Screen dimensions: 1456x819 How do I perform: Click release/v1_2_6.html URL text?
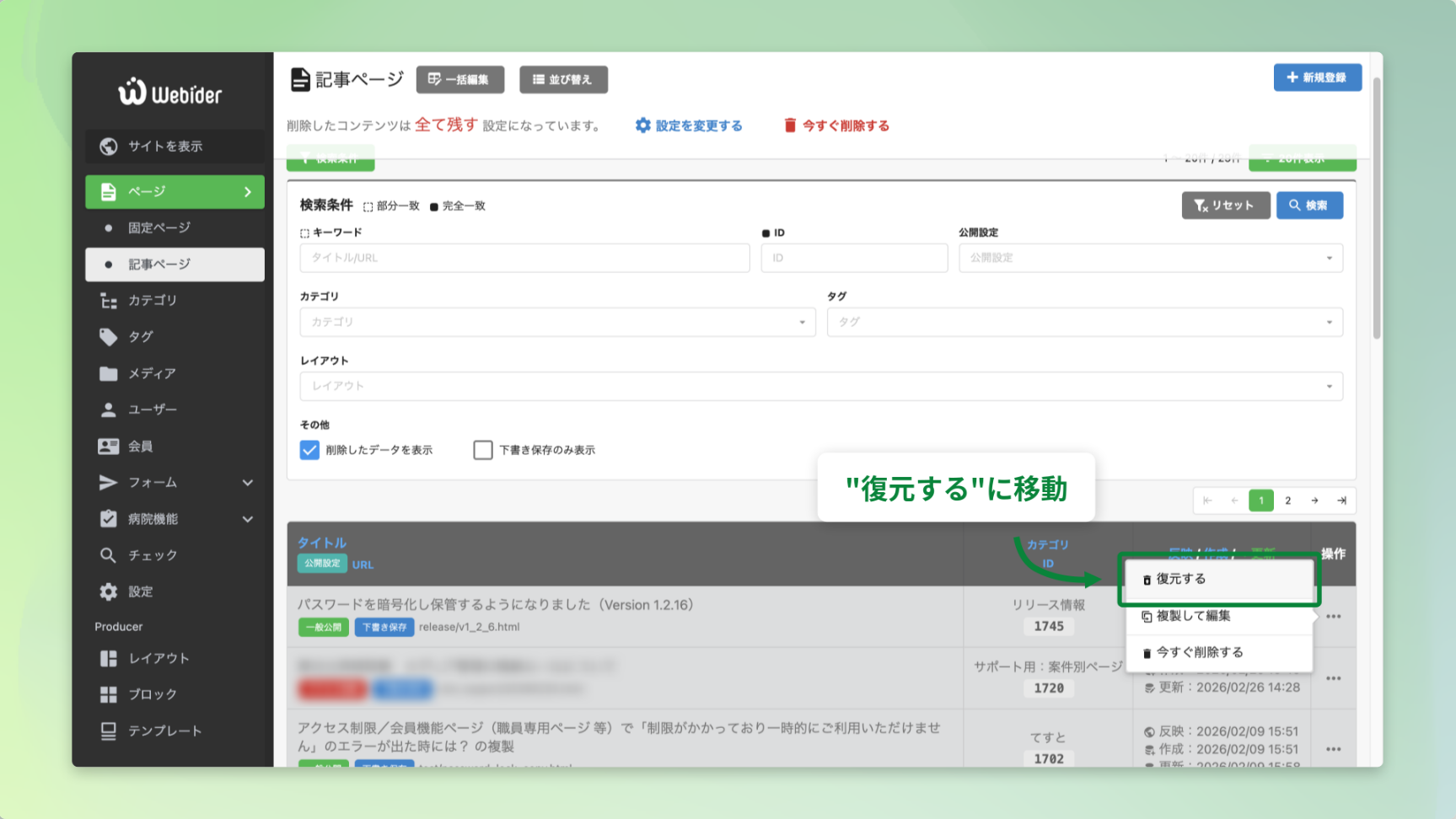click(x=469, y=627)
